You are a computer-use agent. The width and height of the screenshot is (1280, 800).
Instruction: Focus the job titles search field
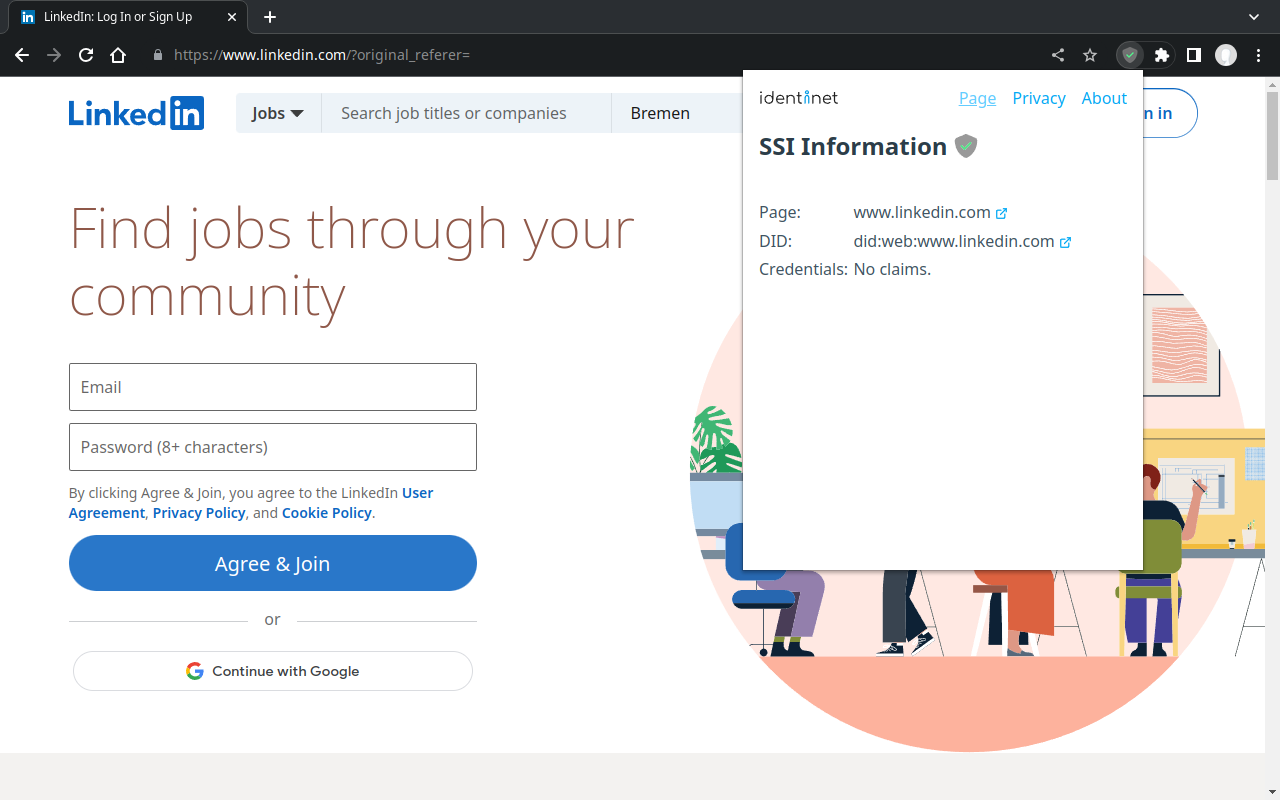tap(466, 113)
